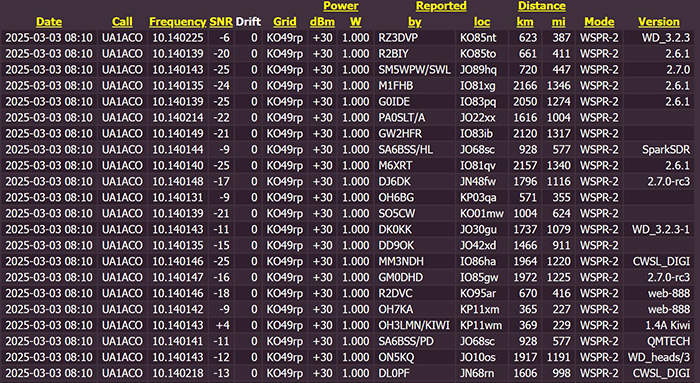Sort by reporter 'by' column header
The width and height of the screenshot is (700, 383).
[415, 22]
